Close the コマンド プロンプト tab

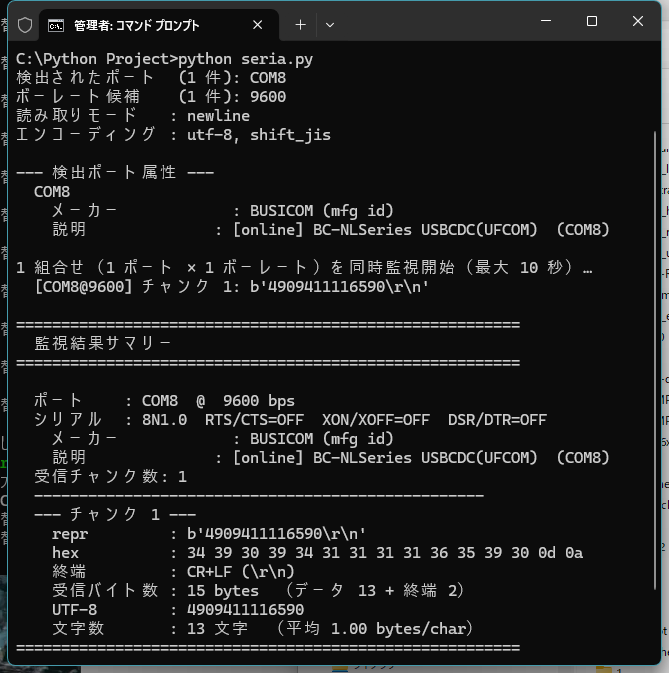257,25
